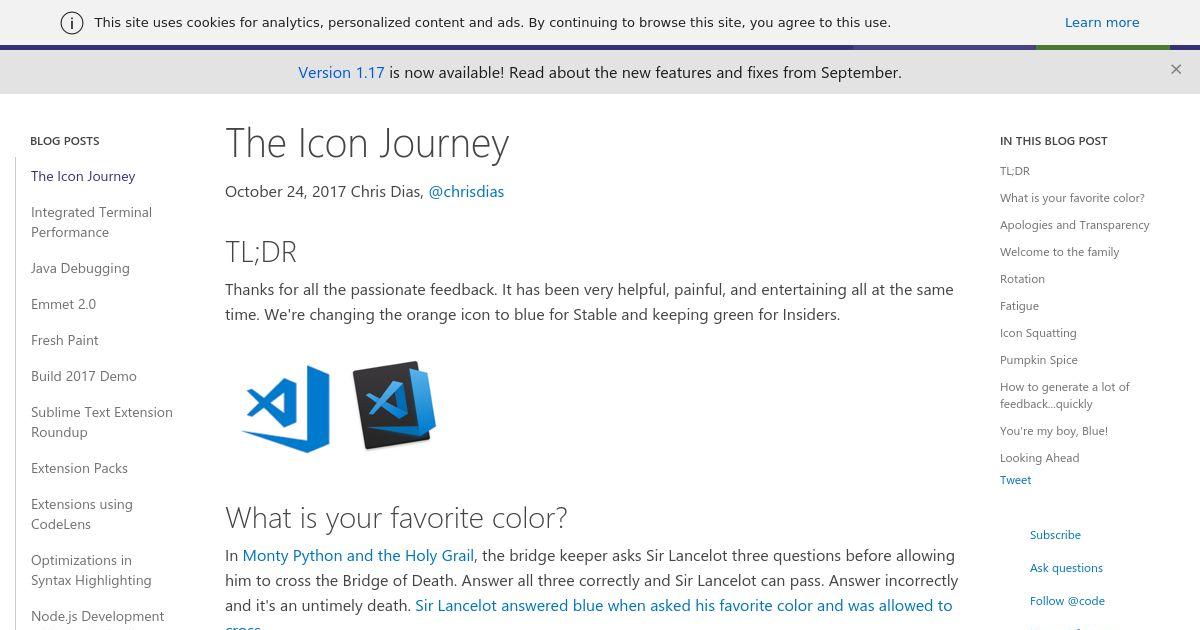The width and height of the screenshot is (1200, 630).
Task: Click the dark blue VS Code icon image
Action: point(394,405)
